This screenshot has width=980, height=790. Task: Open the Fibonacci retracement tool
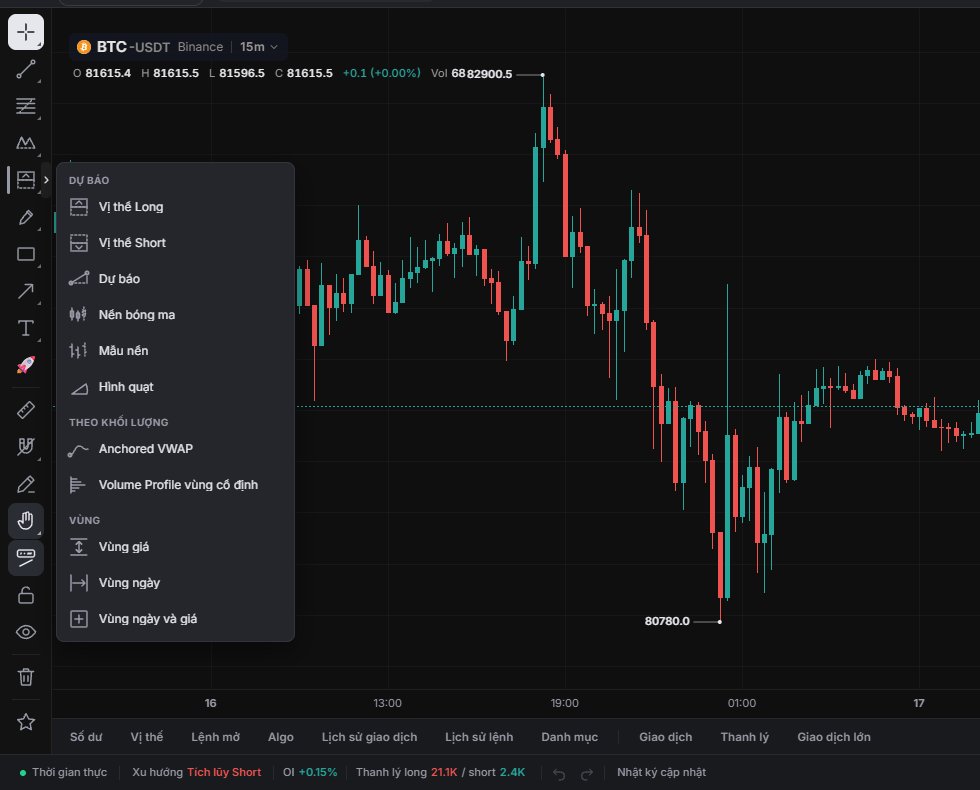pyautogui.click(x=26, y=106)
